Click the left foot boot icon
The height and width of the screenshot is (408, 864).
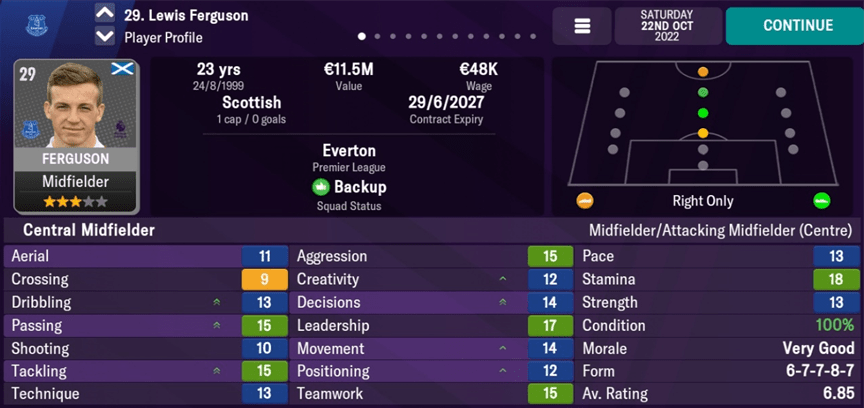click(x=585, y=200)
